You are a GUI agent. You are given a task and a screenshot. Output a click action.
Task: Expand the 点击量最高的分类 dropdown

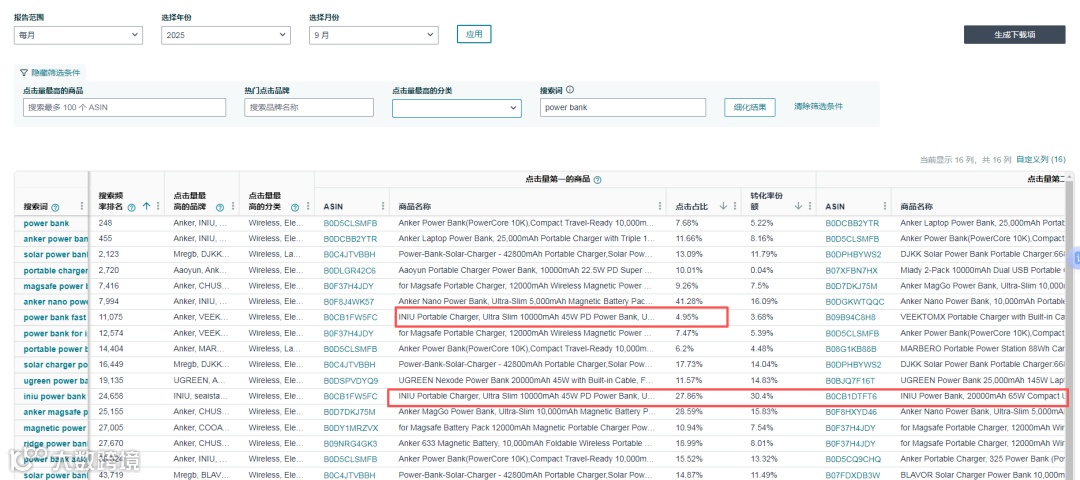click(x=457, y=107)
